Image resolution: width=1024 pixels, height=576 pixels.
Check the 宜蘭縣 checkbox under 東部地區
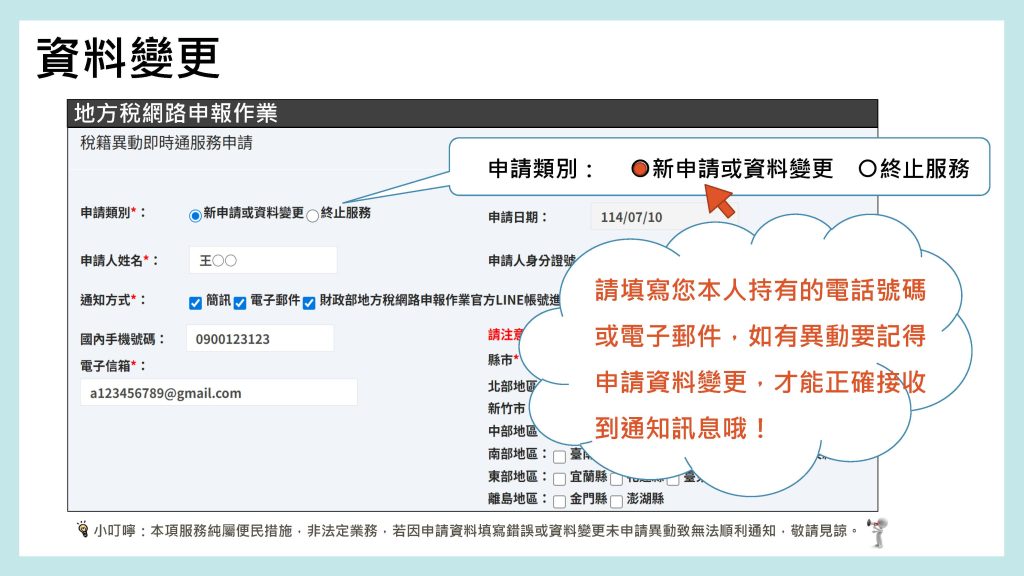tap(556, 477)
